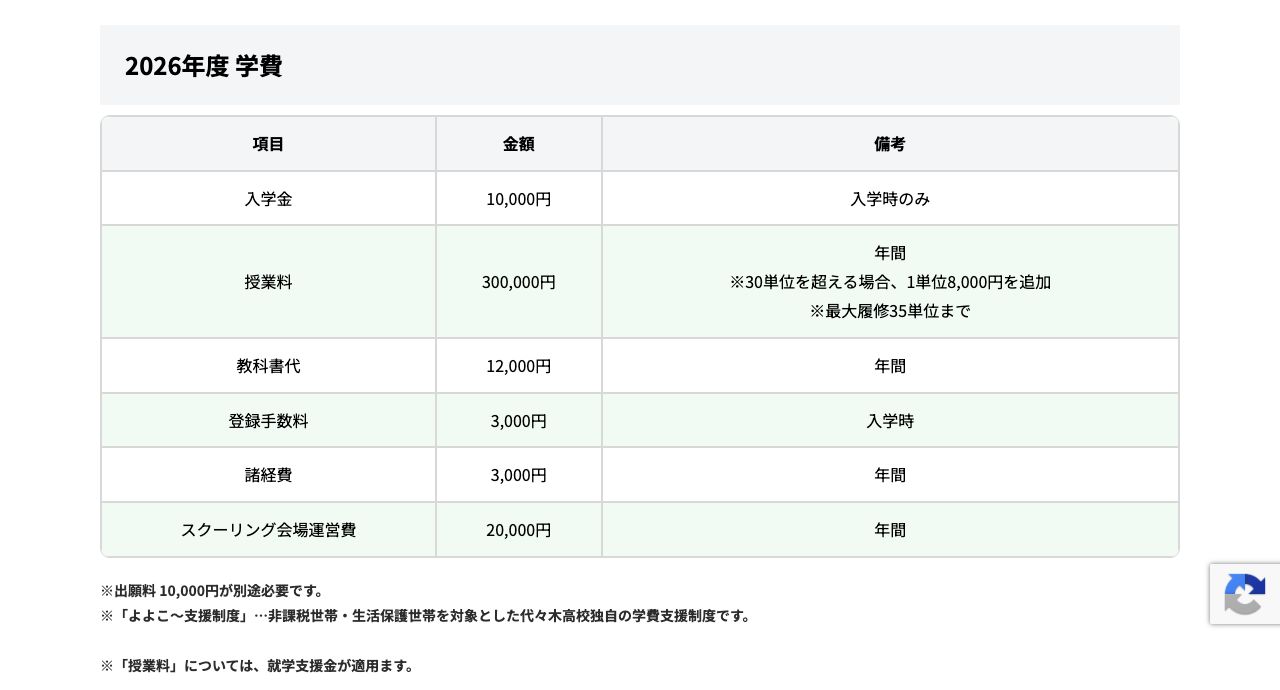Image resolution: width=1280 pixels, height=690 pixels.
Task: Select the '諸経費' row label
Action: (268, 475)
